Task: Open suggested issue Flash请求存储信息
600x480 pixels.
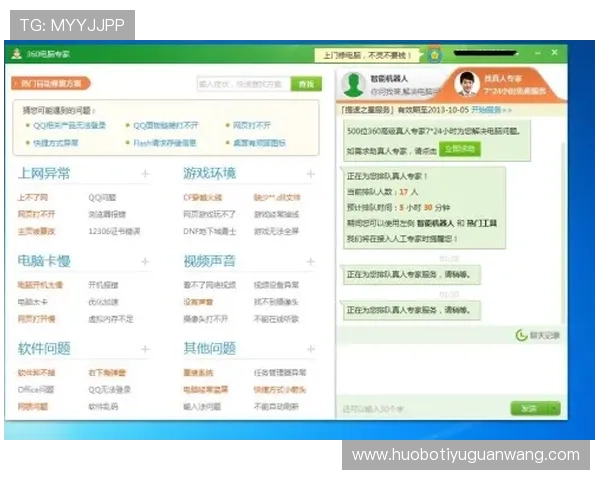Action: click(165, 143)
